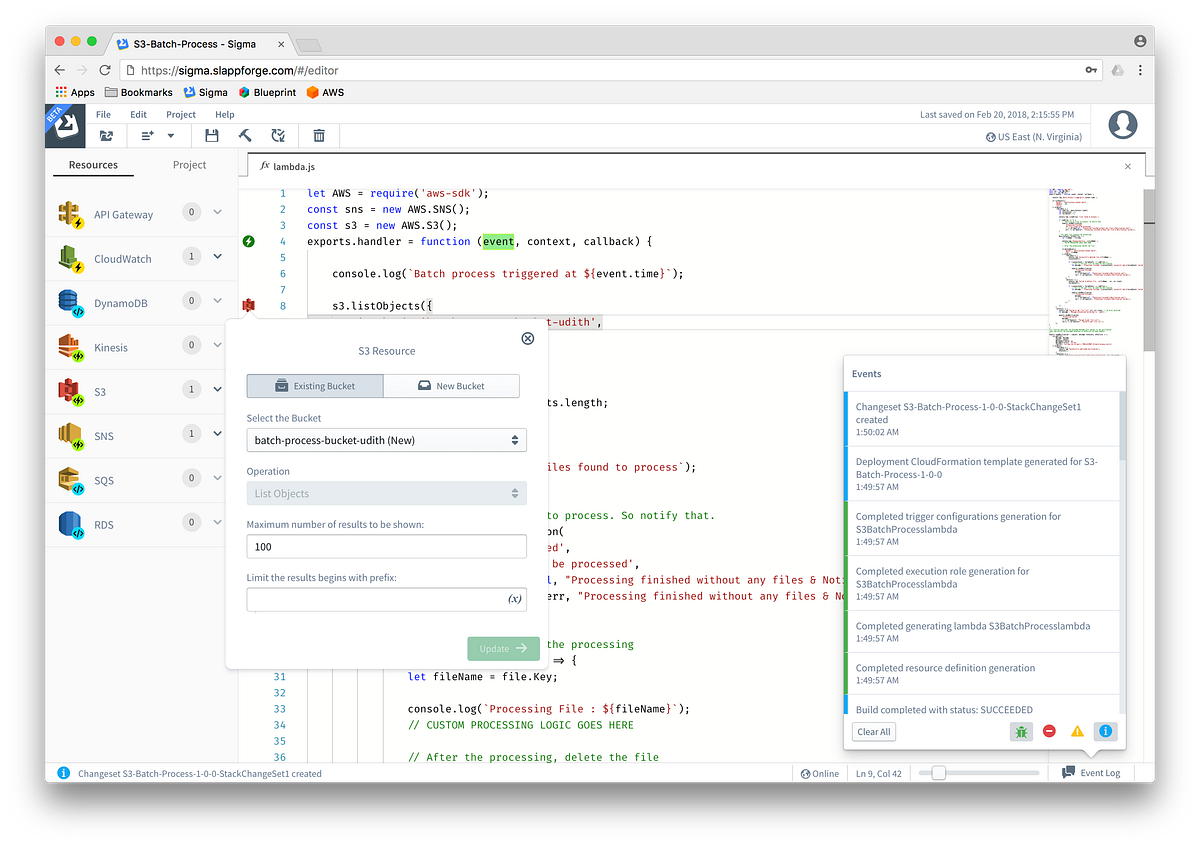
Task: Build the project with the hammer icon
Action: [245, 135]
